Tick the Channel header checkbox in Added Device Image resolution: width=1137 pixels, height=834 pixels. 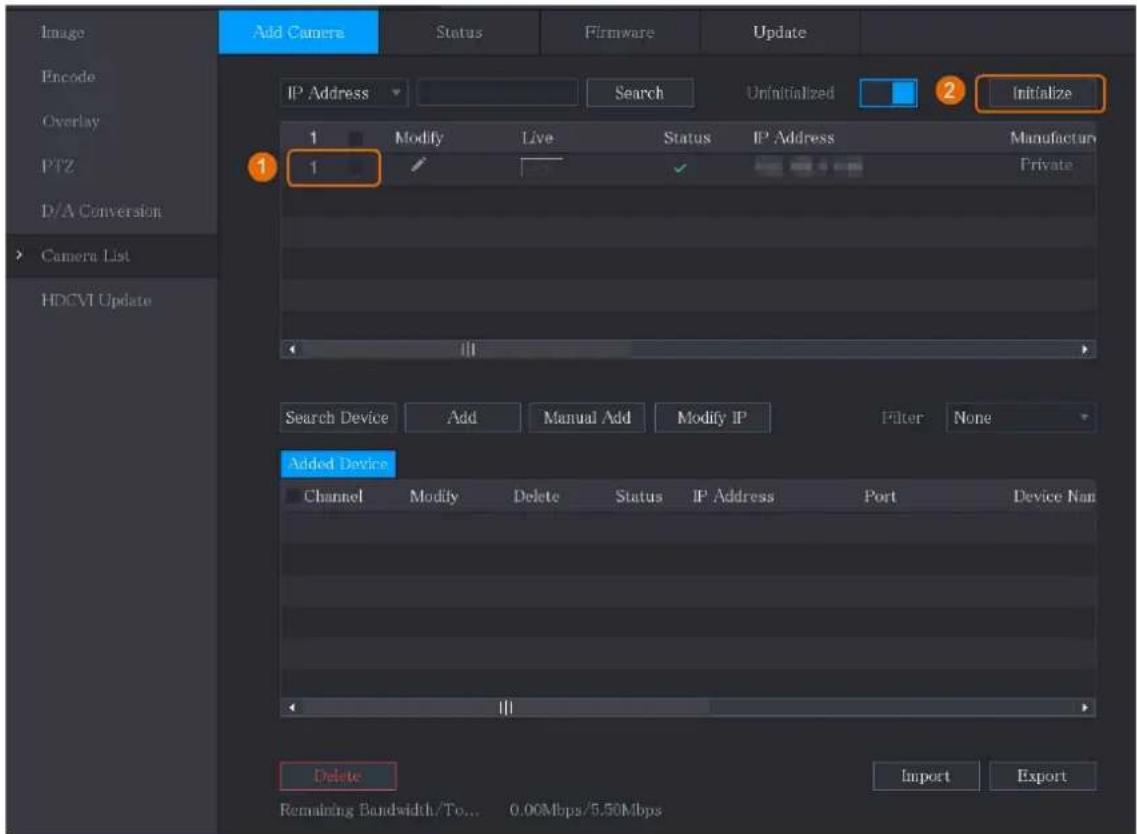pos(293,496)
